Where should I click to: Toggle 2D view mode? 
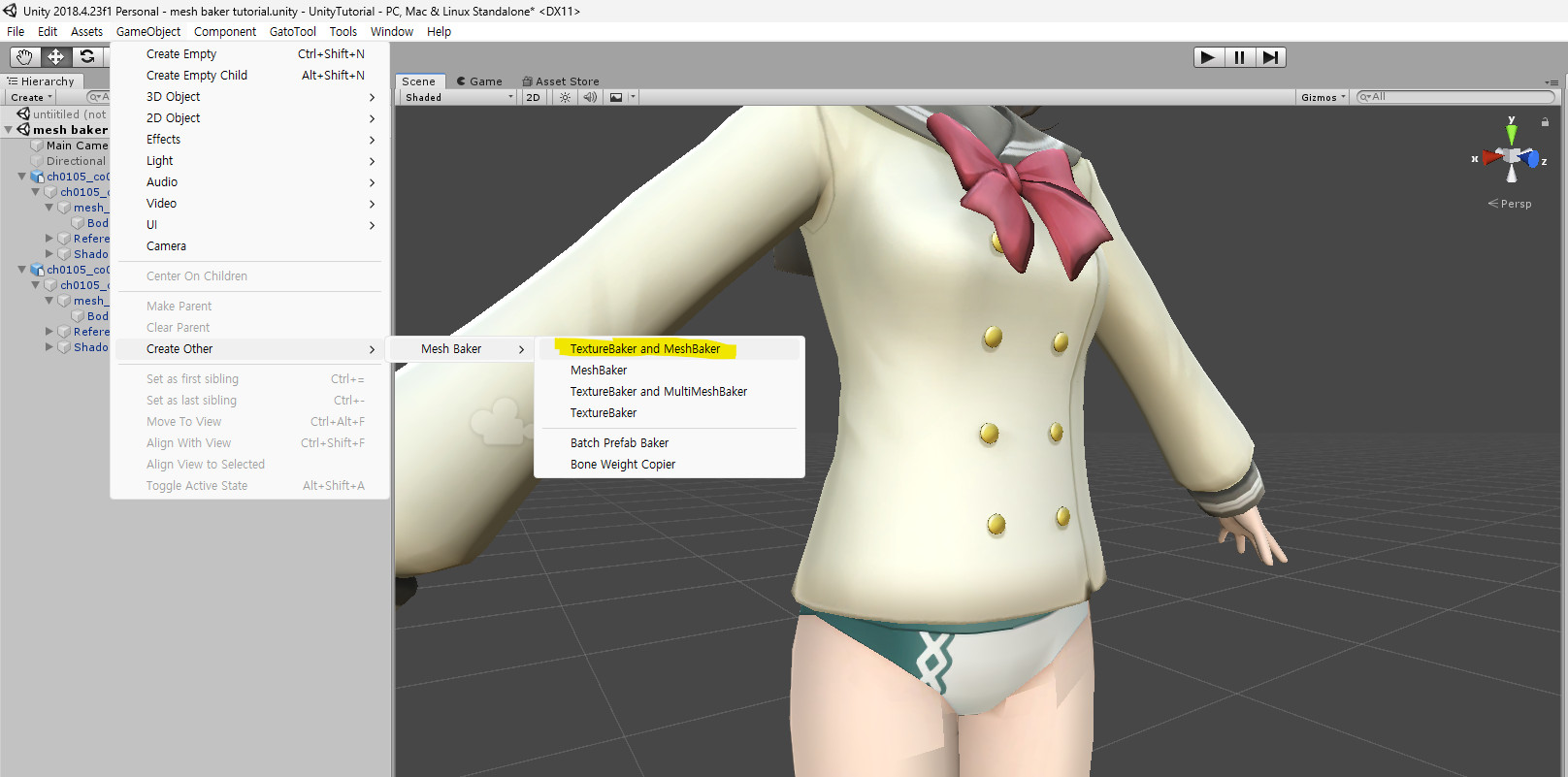click(x=533, y=97)
